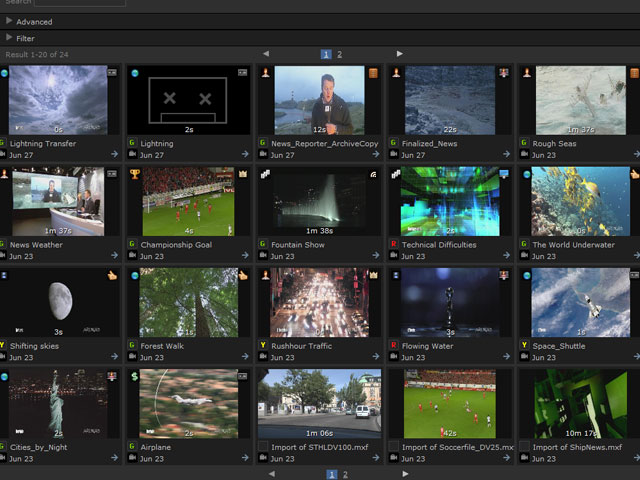The height and width of the screenshot is (480, 640).
Task: Open the Rushhour Traffic thumbnail
Action: 319,302
